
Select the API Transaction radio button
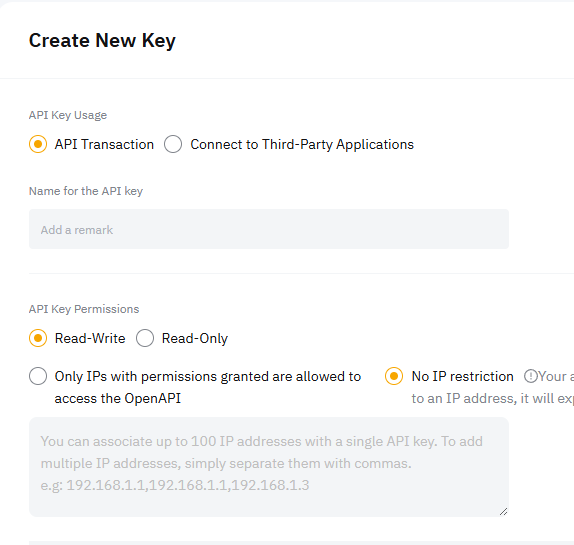pyautogui.click(x=38, y=144)
